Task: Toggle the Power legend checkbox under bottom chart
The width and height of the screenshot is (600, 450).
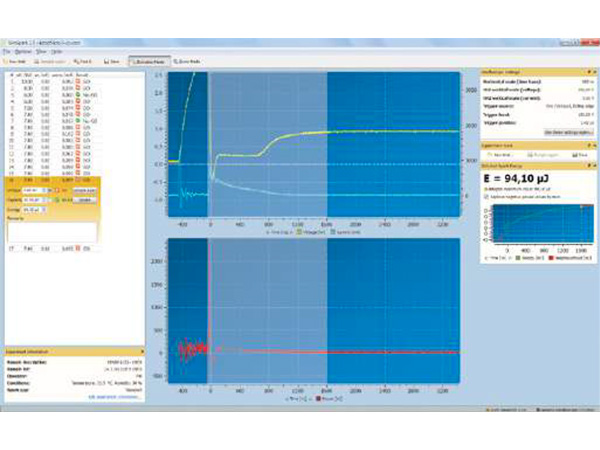Action: point(319,398)
